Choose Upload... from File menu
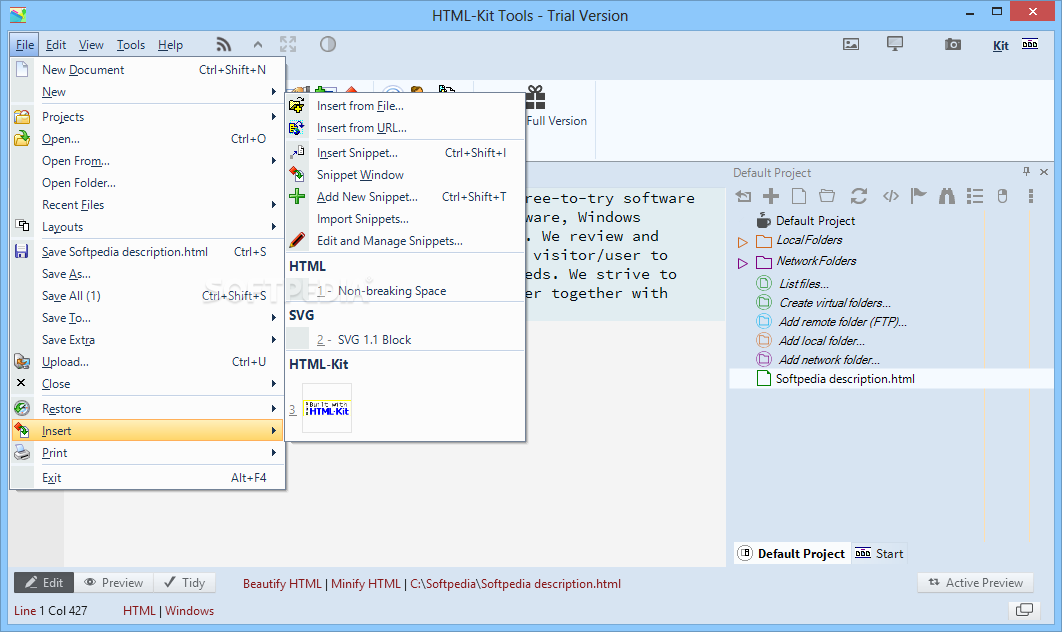 (148, 362)
